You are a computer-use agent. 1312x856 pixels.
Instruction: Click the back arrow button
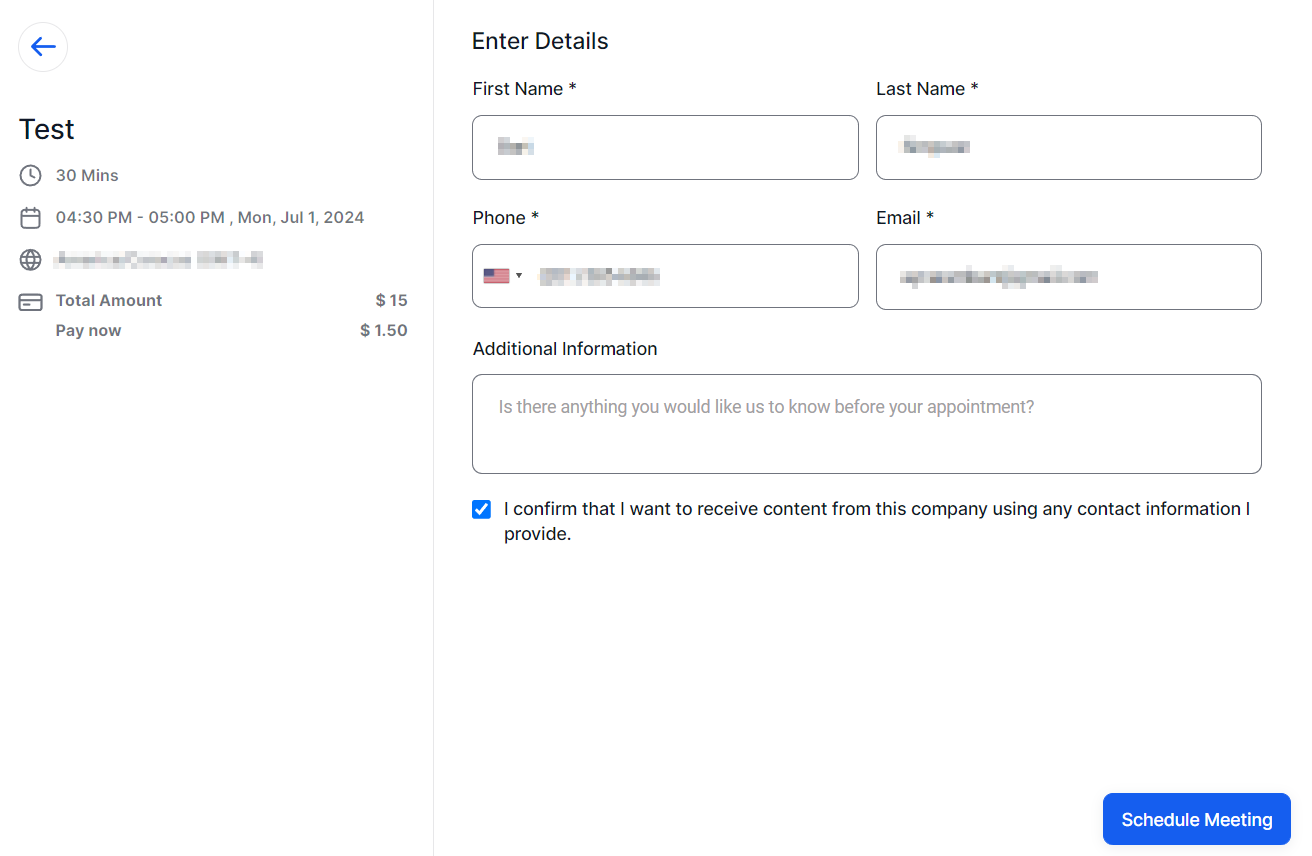pyautogui.click(x=43, y=47)
